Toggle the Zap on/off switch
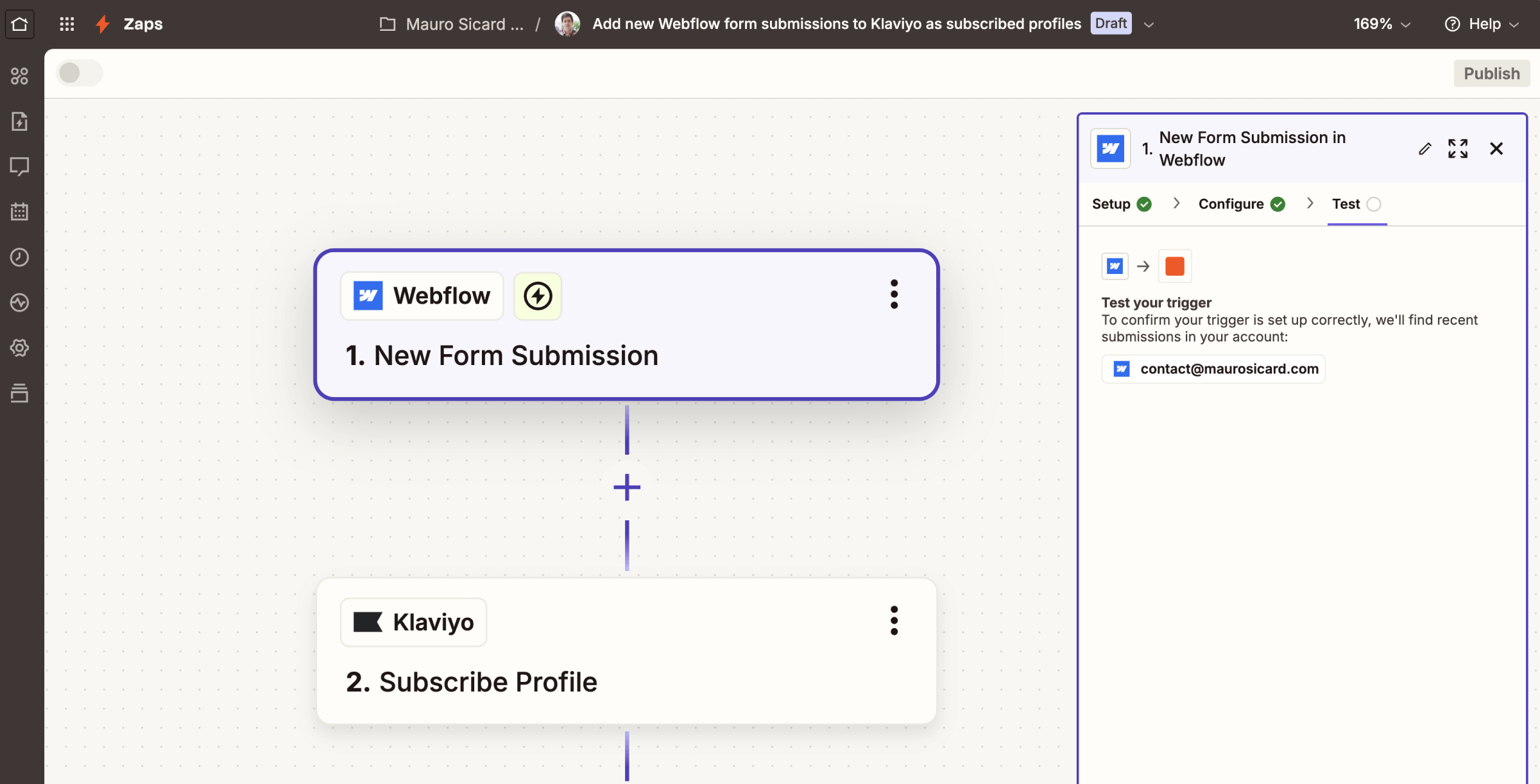Viewport: 1540px width, 784px height. click(x=79, y=72)
